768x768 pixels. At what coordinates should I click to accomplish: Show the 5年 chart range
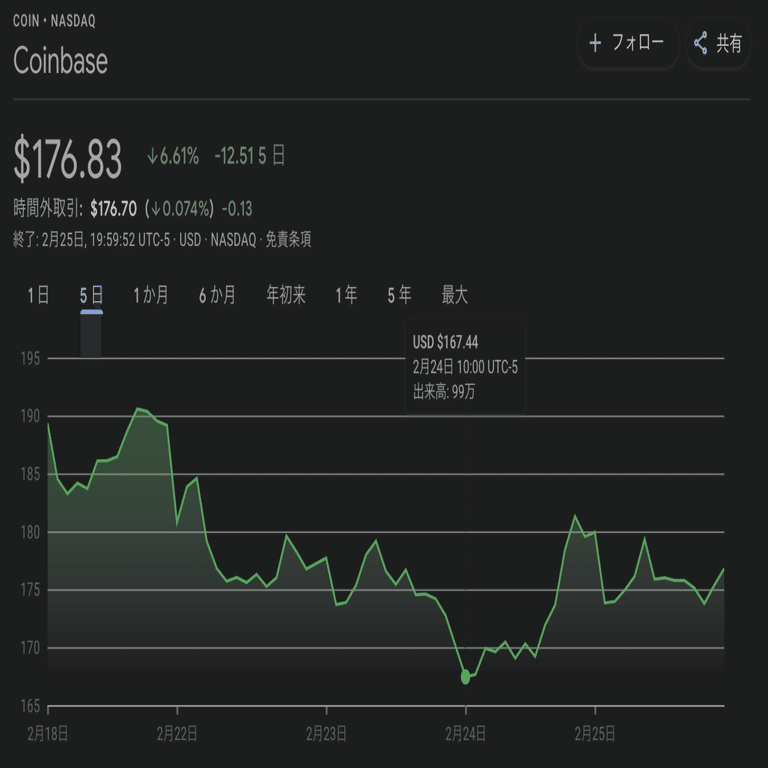click(x=400, y=295)
